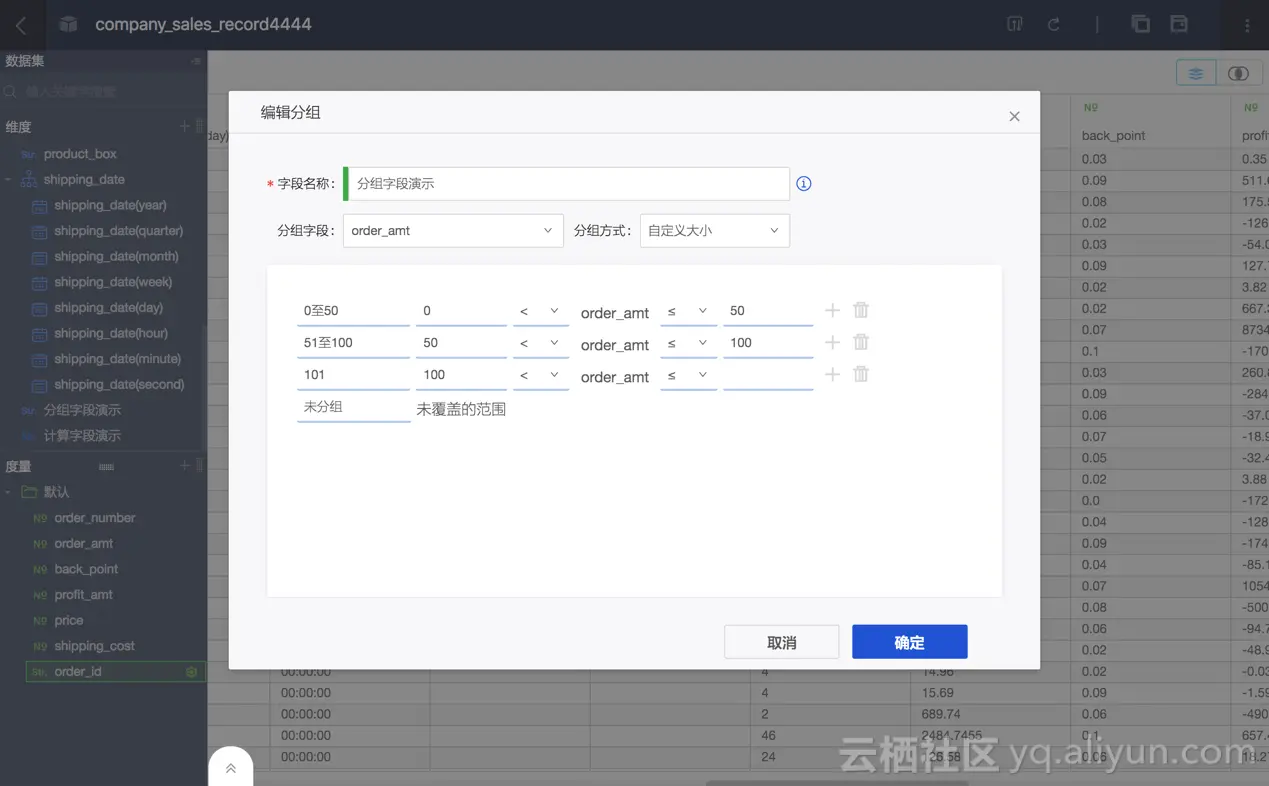Select profit_amt in the measures list
The image size is (1269, 786).
point(84,595)
